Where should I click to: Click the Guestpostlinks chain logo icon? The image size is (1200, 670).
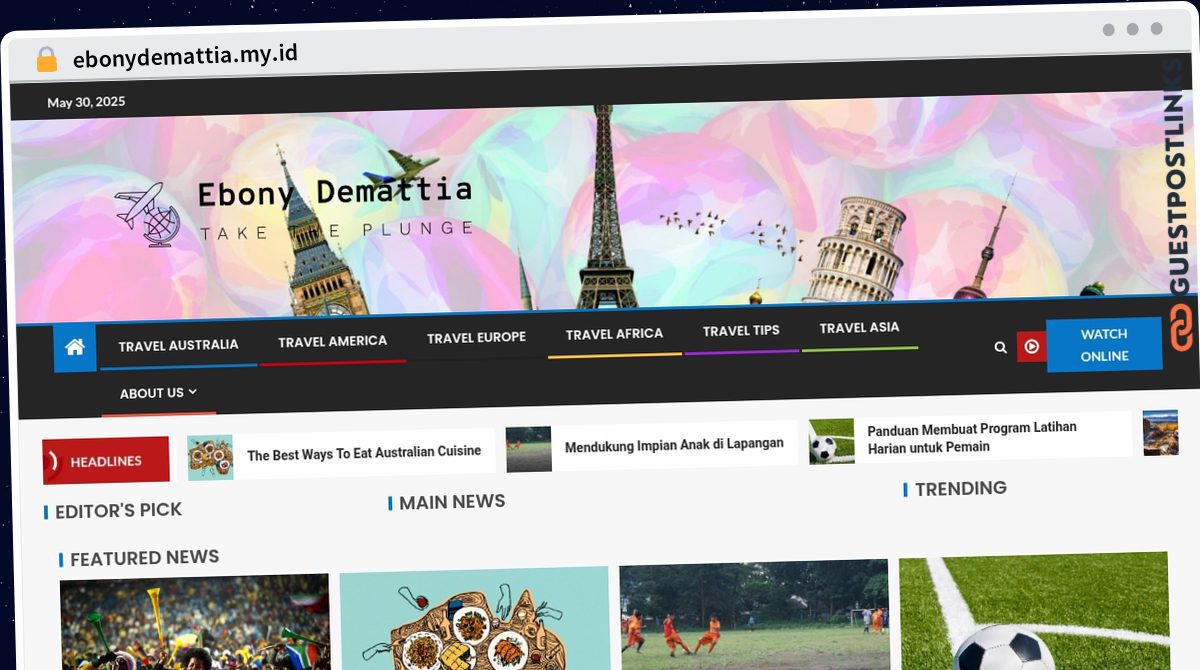click(x=1181, y=328)
